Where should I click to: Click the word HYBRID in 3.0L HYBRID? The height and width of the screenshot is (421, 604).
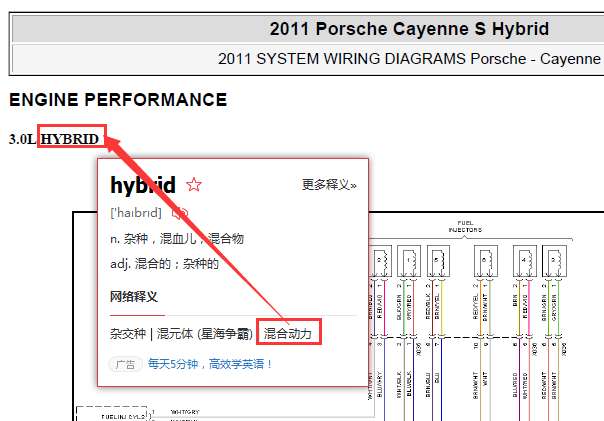click(x=70, y=139)
